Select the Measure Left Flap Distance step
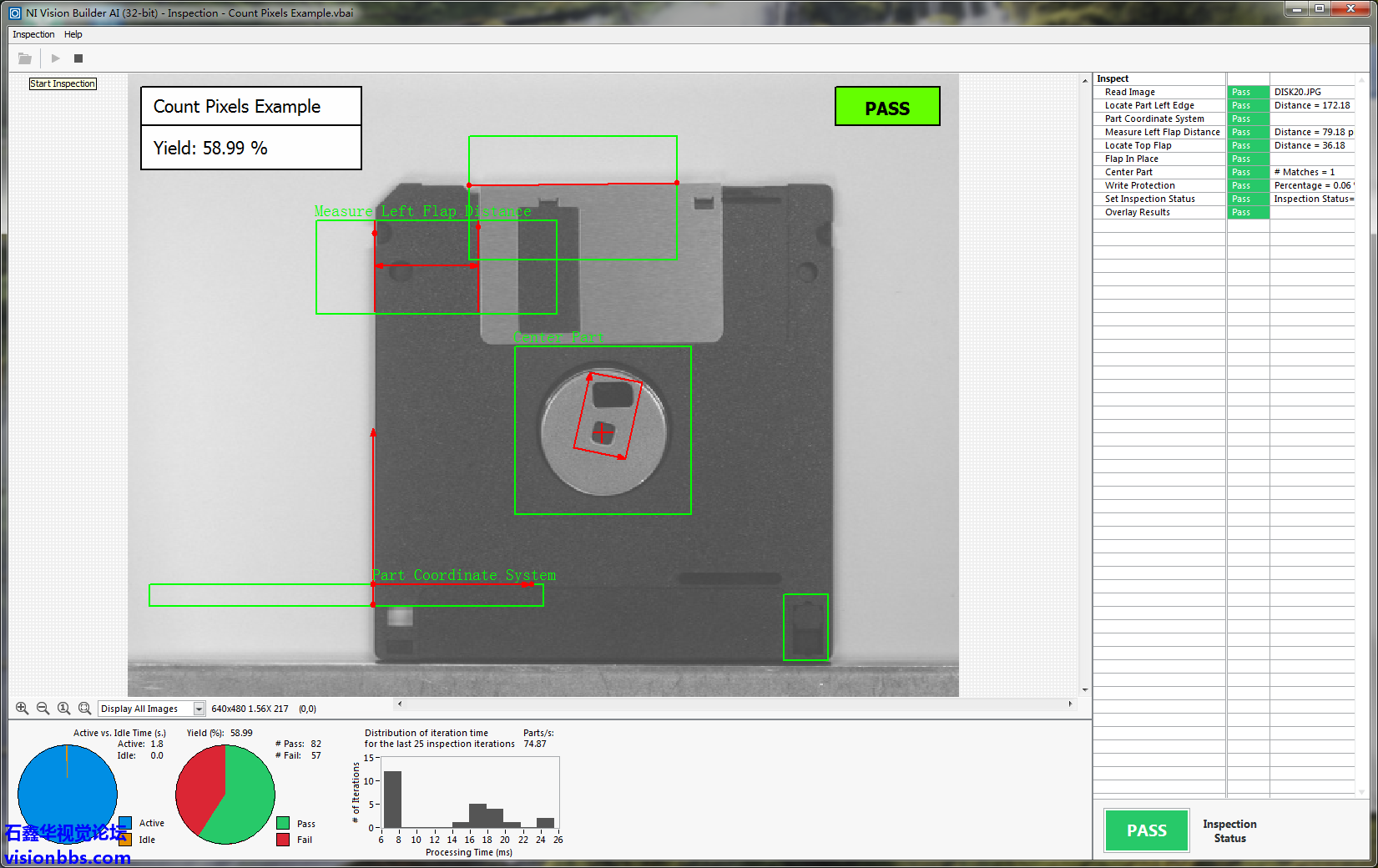 [1162, 132]
